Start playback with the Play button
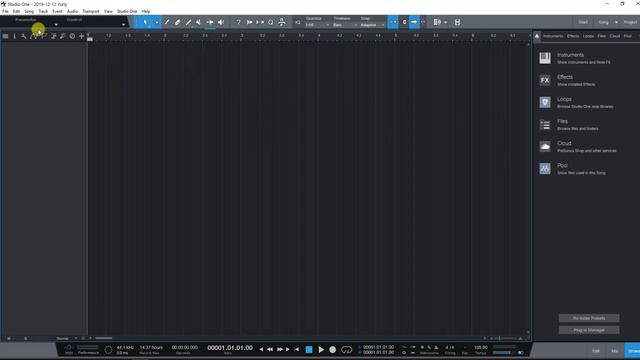The height and width of the screenshot is (360, 640). [321, 349]
